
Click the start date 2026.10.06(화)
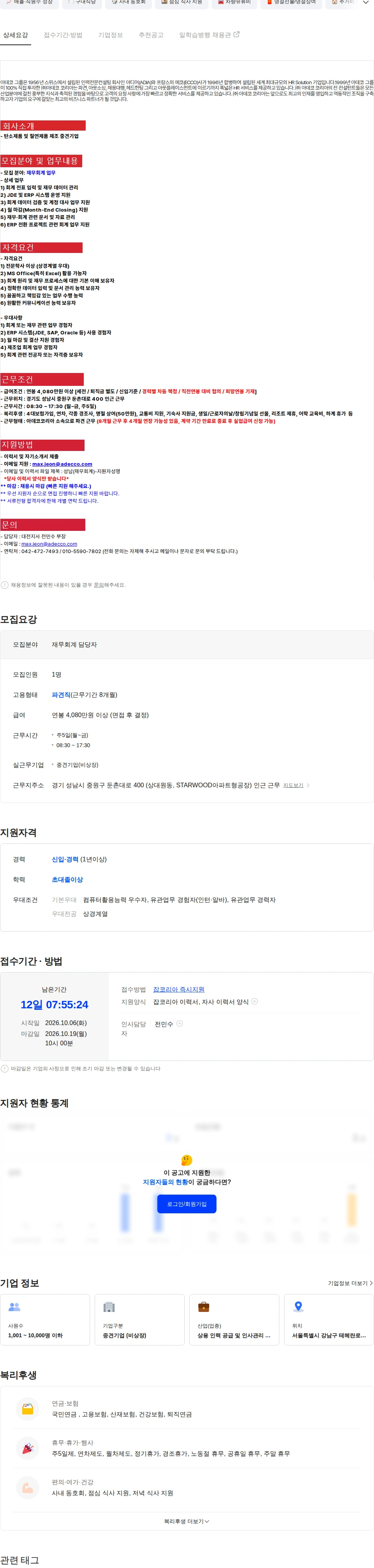[x=66, y=1023]
